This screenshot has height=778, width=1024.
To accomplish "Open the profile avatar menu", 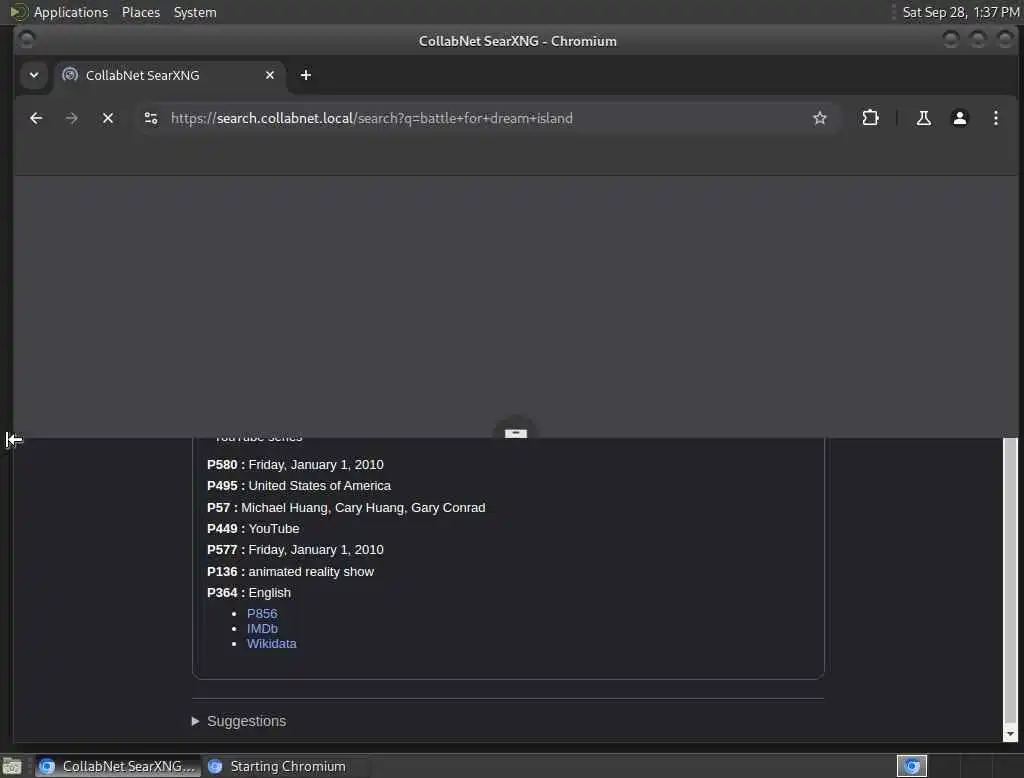I will point(959,118).
